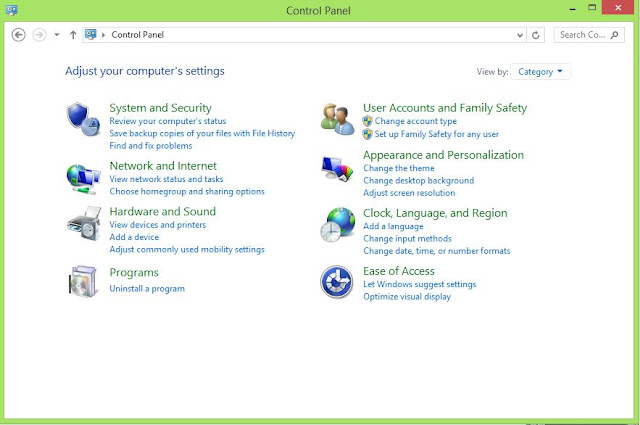Click the Hardware and Sound printer icon
Viewport: 640px width, 425px height.
click(84, 224)
